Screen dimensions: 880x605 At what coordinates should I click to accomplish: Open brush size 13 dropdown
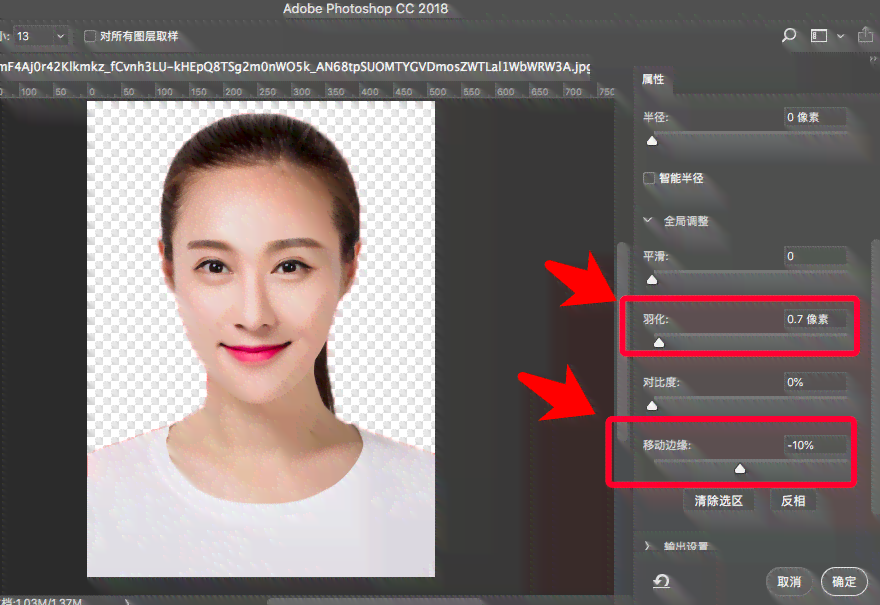click(60, 36)
